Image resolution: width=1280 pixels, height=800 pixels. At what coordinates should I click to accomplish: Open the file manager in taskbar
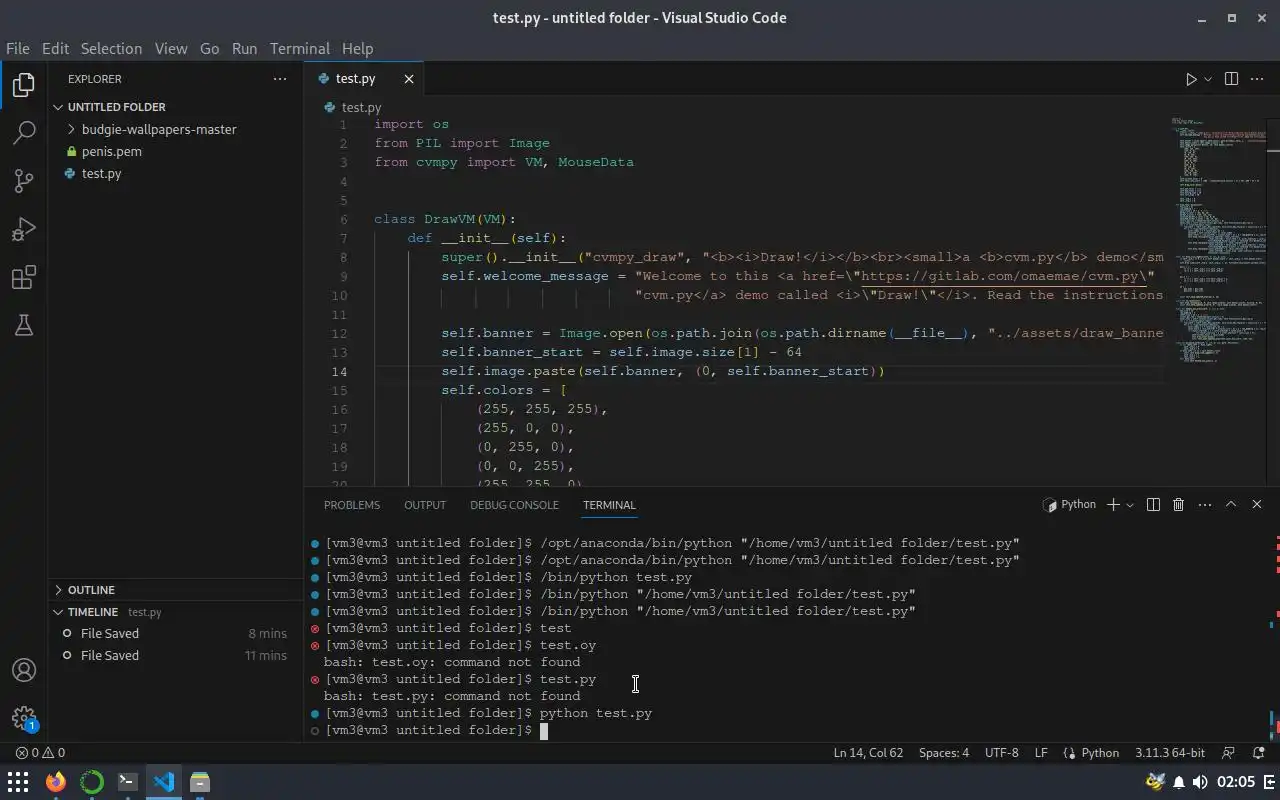[200, 782]
